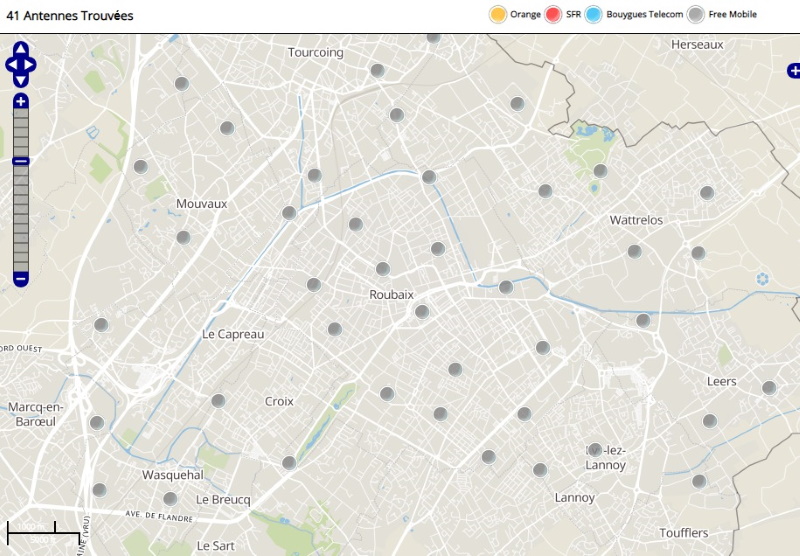Image resolution: width=800 pixels, height=556 pixels.
Task: Pan the map left with the west arrow
Action: click(x=11, y=65)
